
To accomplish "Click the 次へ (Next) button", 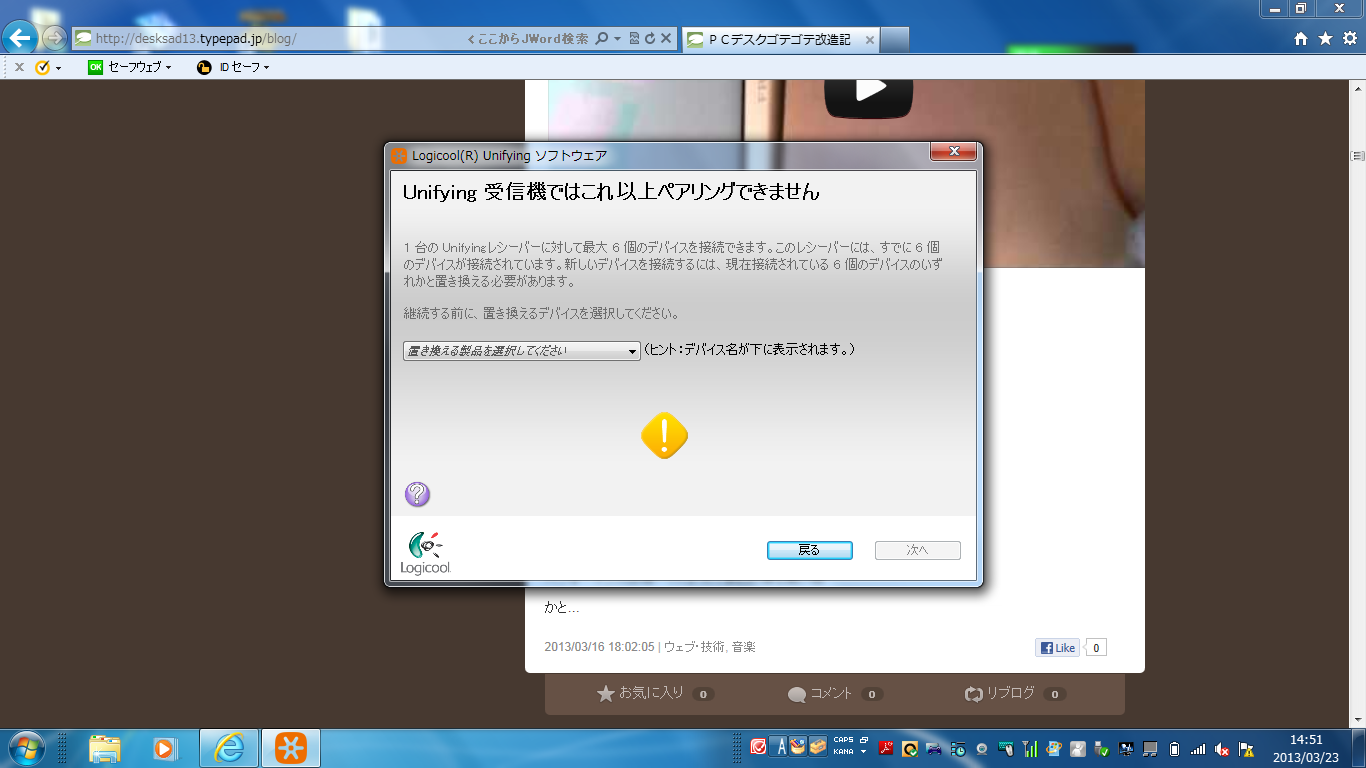I will click(x=917, y=550).
